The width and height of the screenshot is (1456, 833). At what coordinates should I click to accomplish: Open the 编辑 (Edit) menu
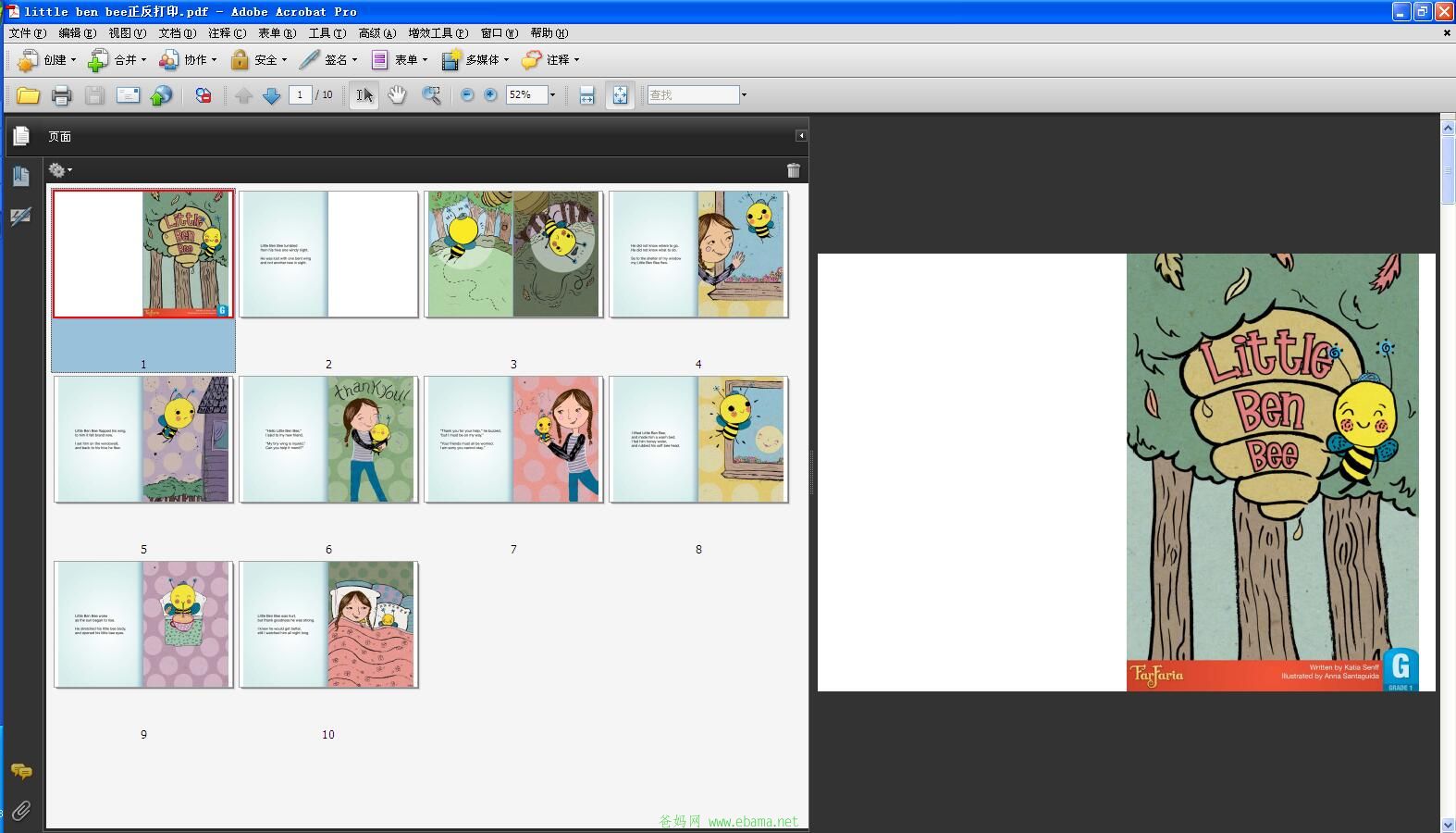[x=78, y=33]
